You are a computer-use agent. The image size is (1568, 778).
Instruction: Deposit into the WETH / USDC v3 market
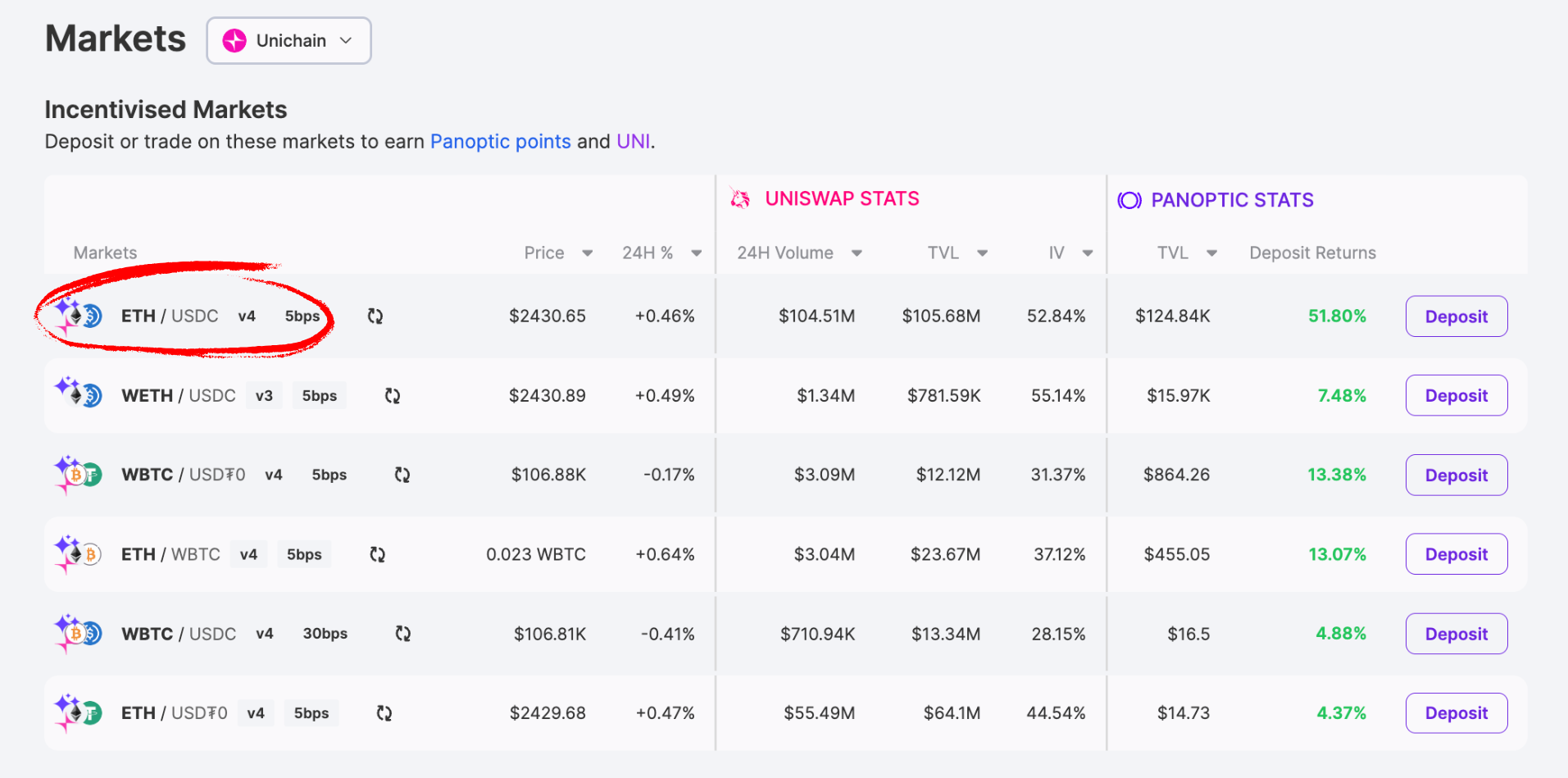click(x=1457, y=396)
